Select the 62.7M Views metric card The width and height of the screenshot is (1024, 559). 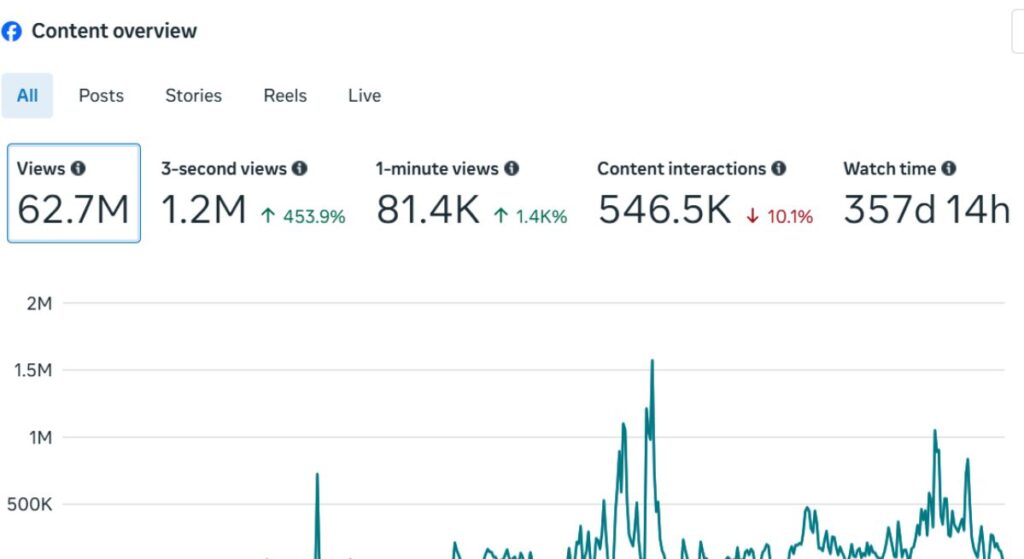click(74, 194)
